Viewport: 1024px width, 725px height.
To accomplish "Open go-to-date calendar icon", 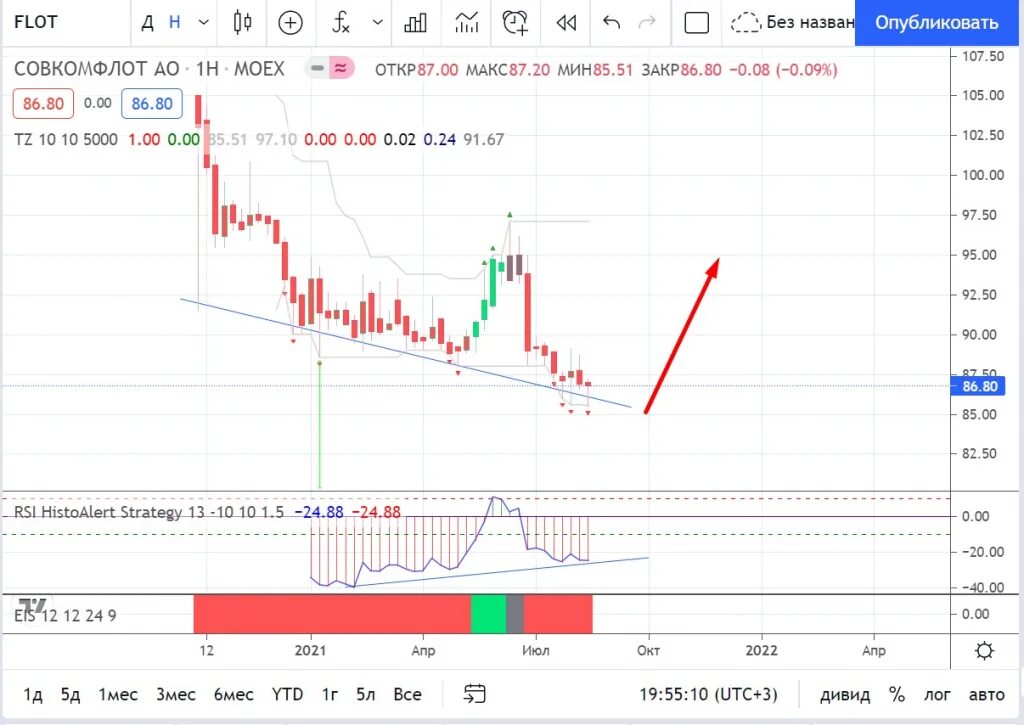I will [x=475, y=694].
